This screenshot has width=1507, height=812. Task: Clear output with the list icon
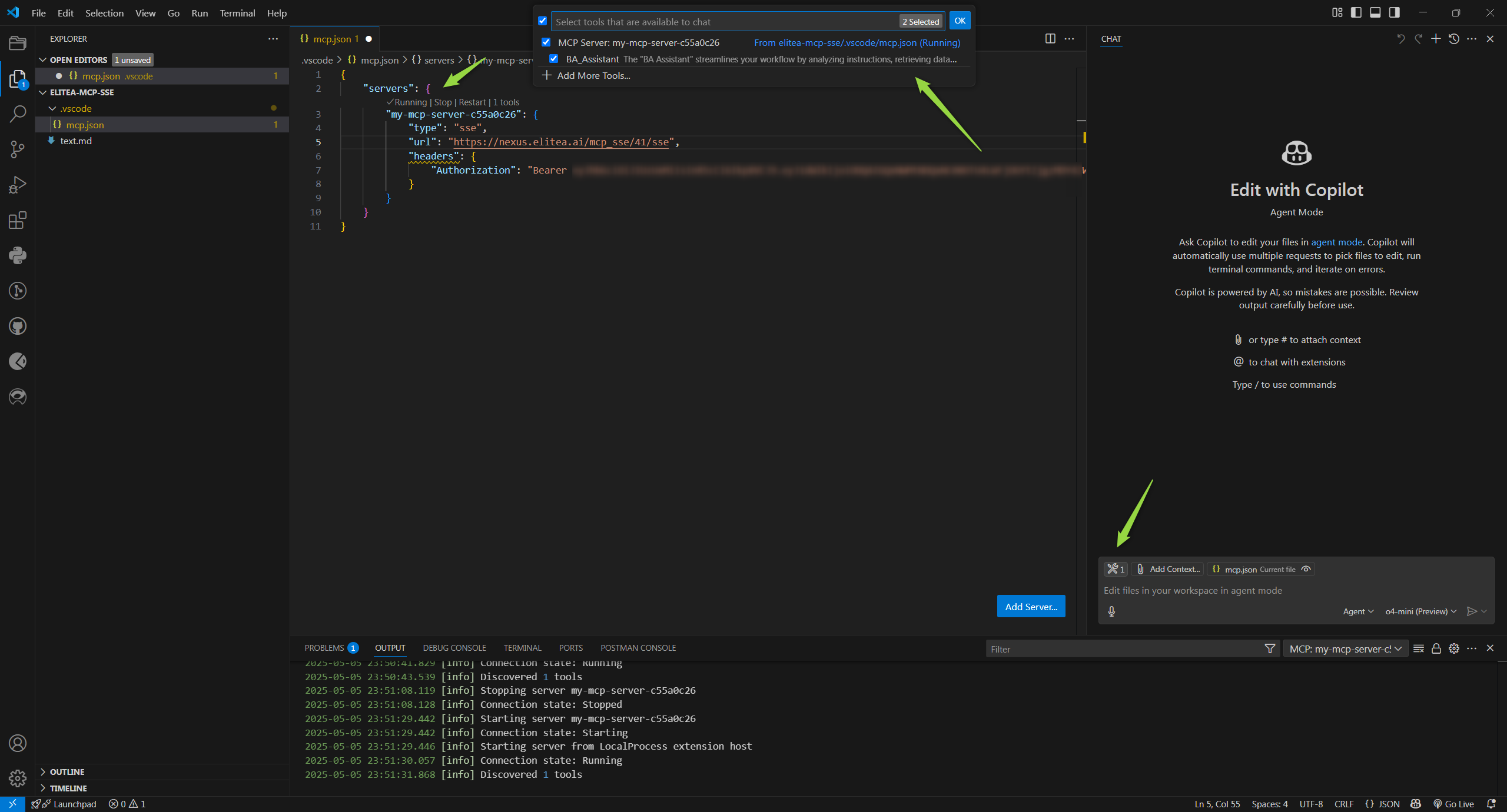(x=1419, y=648)
